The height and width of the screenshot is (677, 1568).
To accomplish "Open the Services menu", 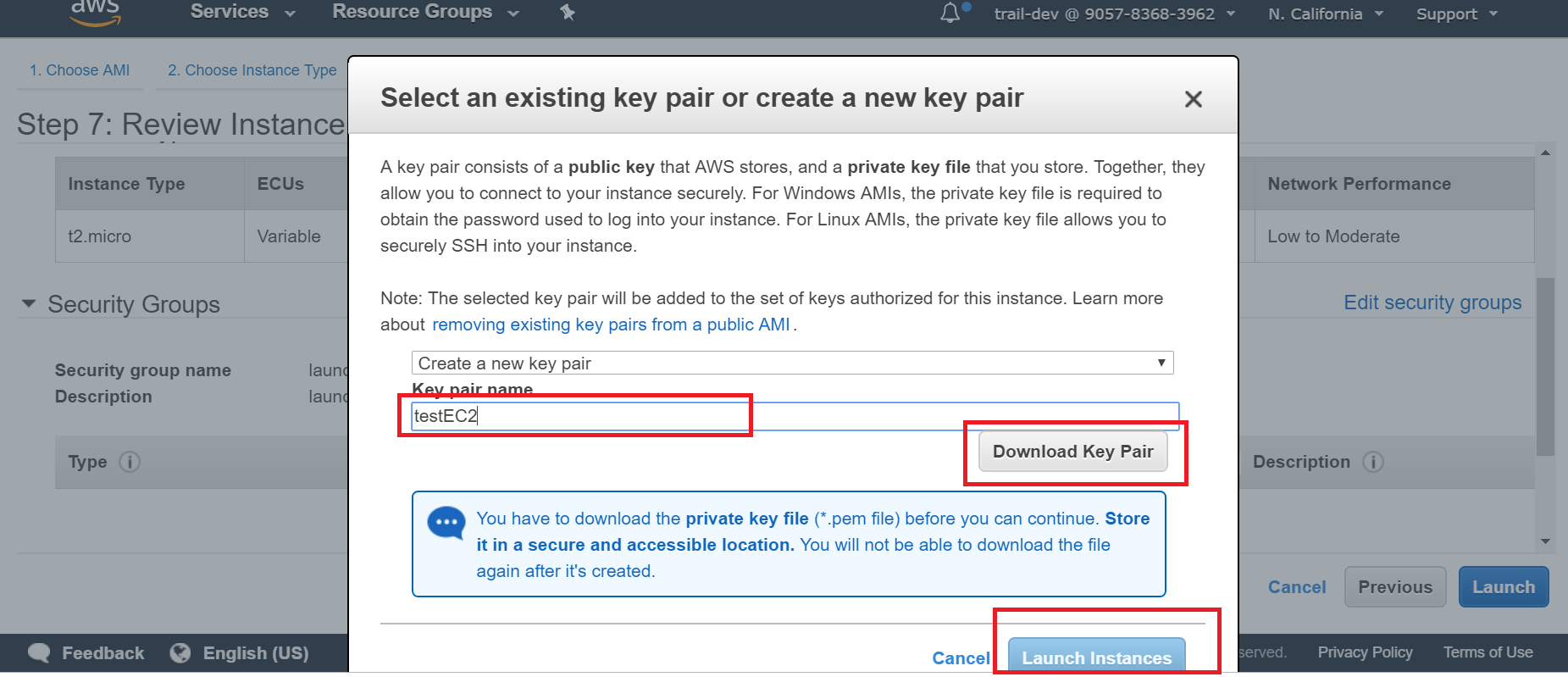I will click(x=242, y=13).
